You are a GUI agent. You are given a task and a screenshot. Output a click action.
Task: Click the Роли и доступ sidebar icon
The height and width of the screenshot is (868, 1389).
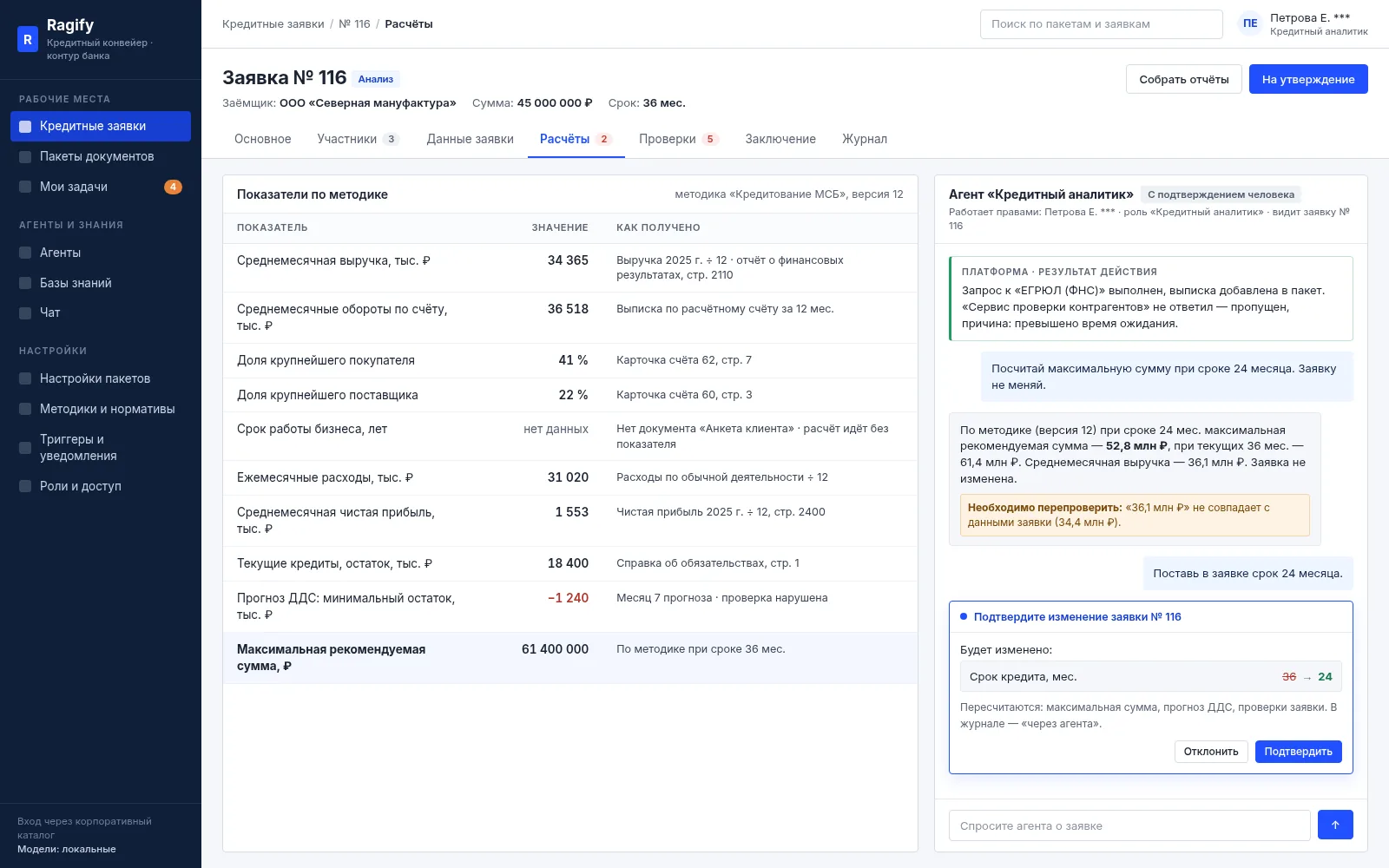click(25, 486)
